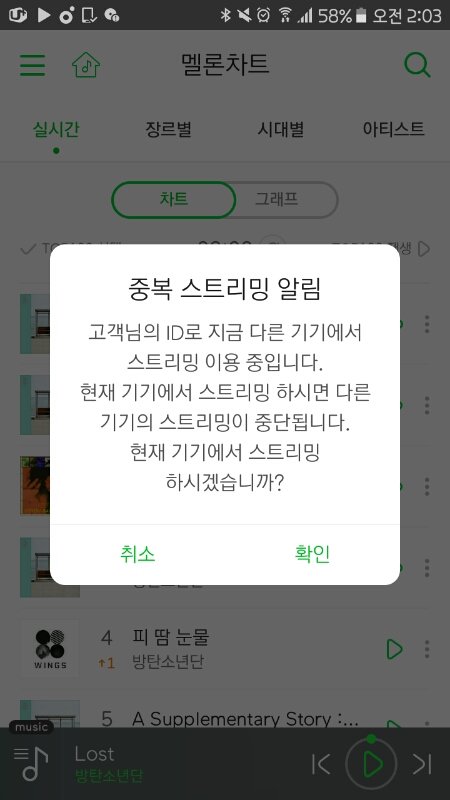
Task: Select the 차트 toggle option
Action: click(173, 199)
